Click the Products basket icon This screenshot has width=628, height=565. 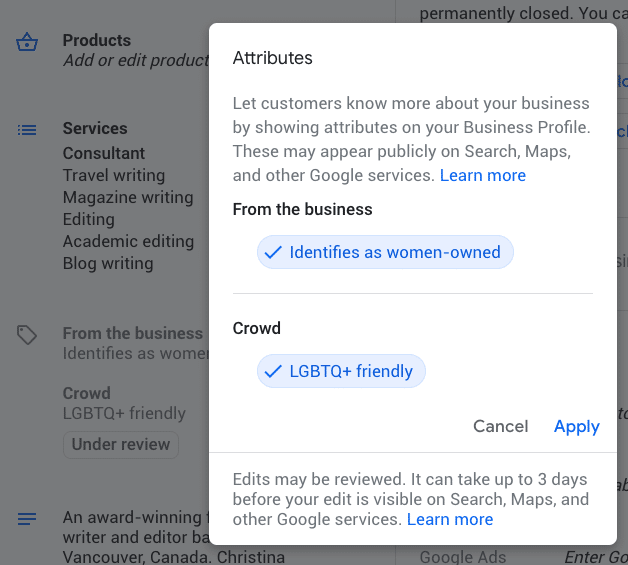pyautogui.click(x=27, y=42)
